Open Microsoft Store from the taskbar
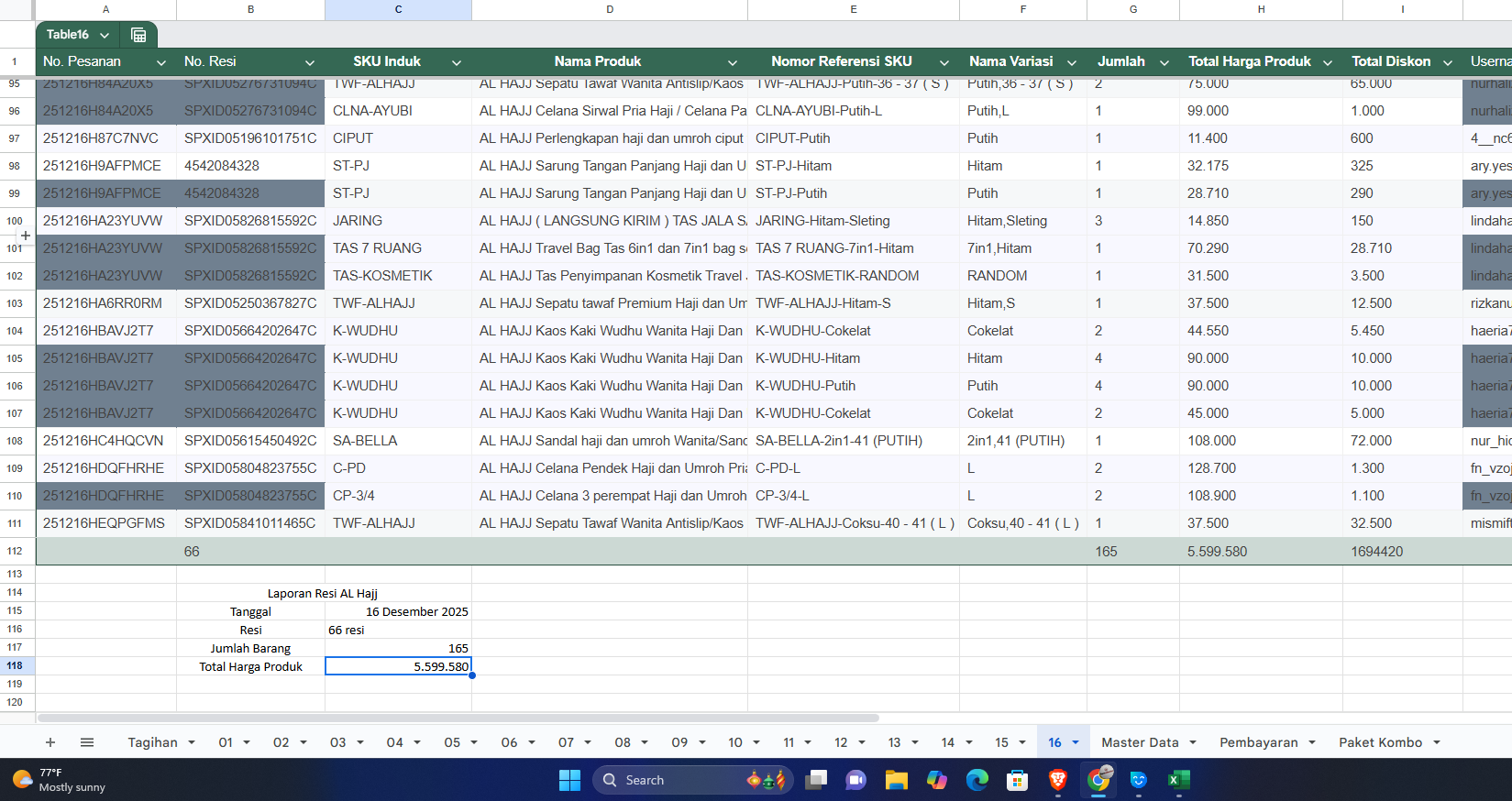Image resolution: width=1512 pixels, height=801 pixels. [x=1017, y=780]
